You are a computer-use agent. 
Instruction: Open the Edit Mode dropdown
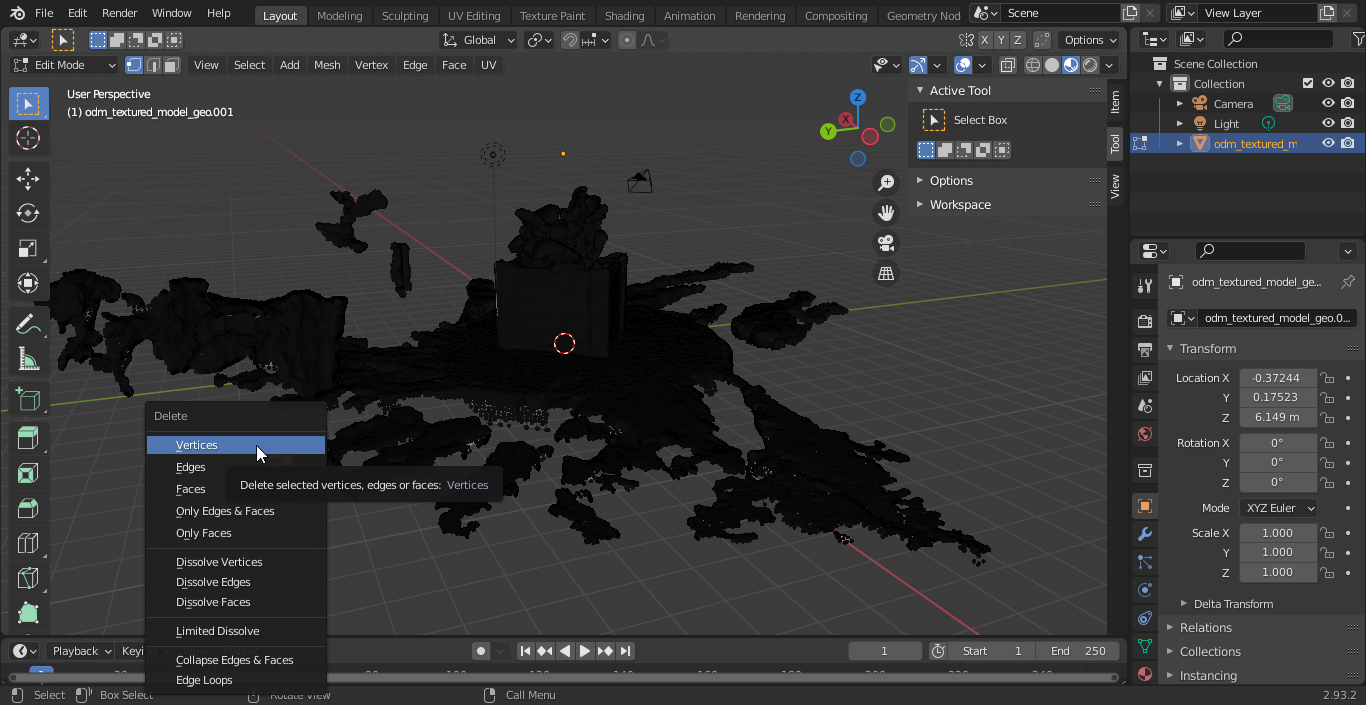point(65,65)
